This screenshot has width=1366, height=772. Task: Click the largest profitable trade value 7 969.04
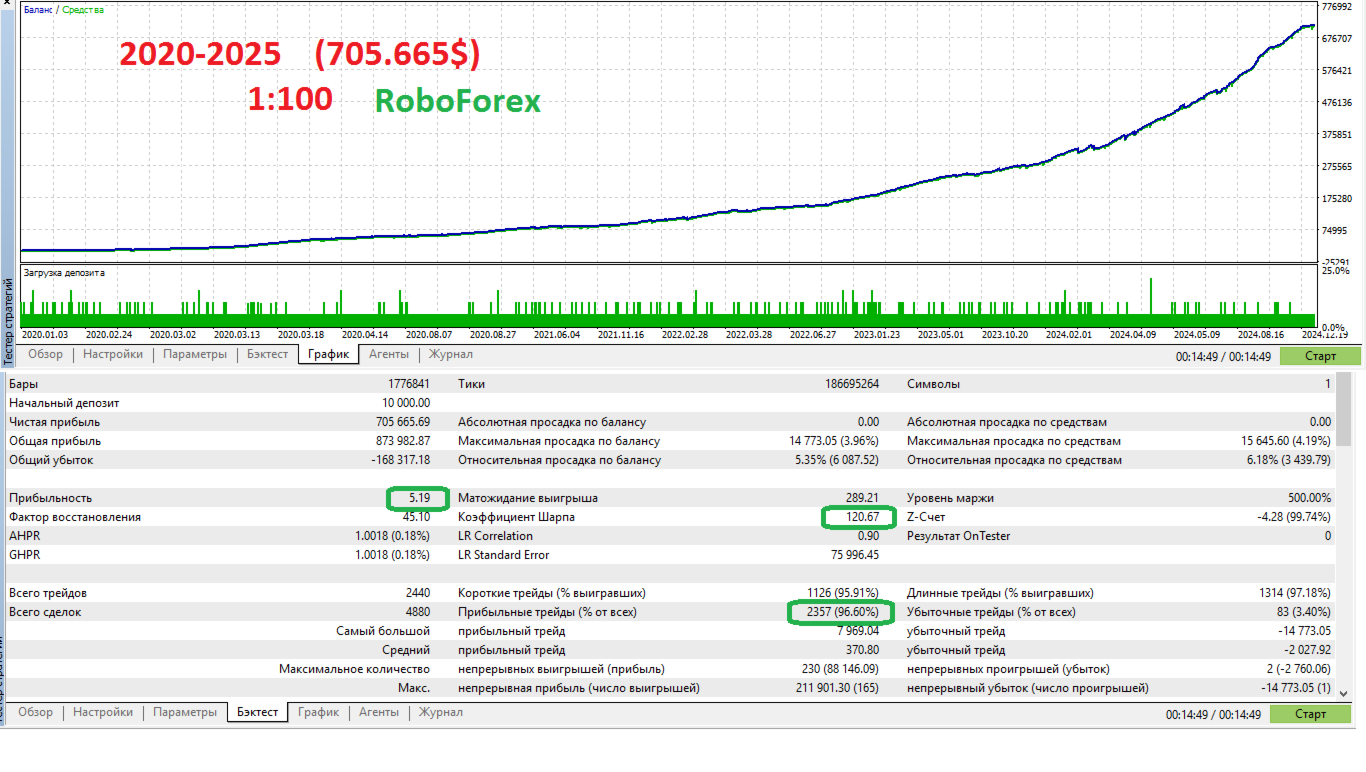point(858,631)
